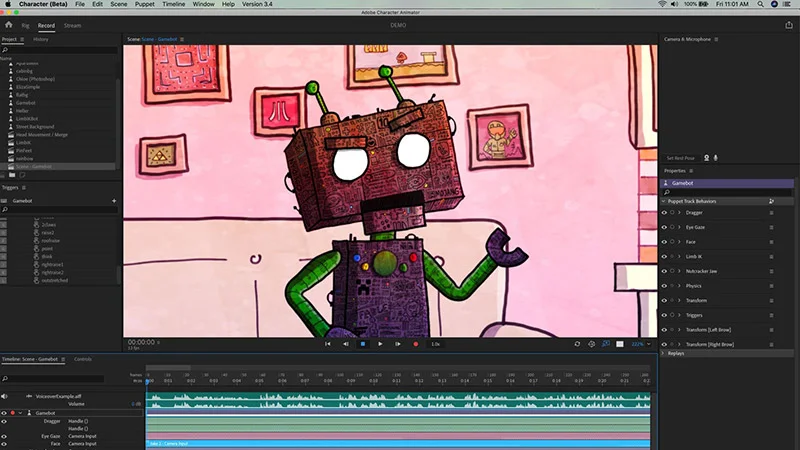This screenshot has width=800, height=450.
Task: Expand the Dragger behavior properties
Action: click(679, 213)
